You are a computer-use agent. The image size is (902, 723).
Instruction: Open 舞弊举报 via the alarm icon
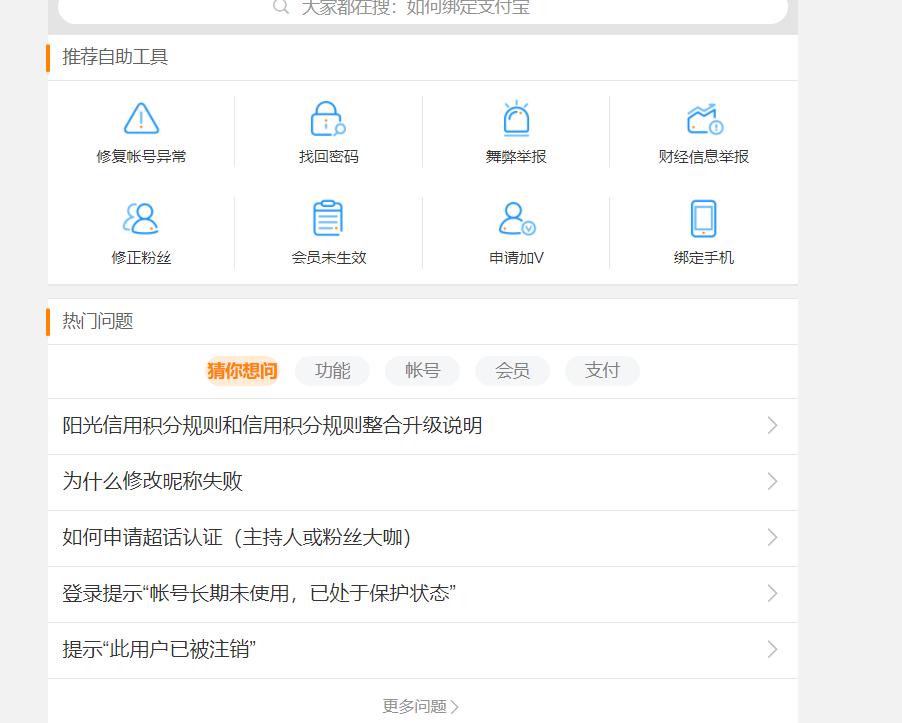click(x=514, y=118)
